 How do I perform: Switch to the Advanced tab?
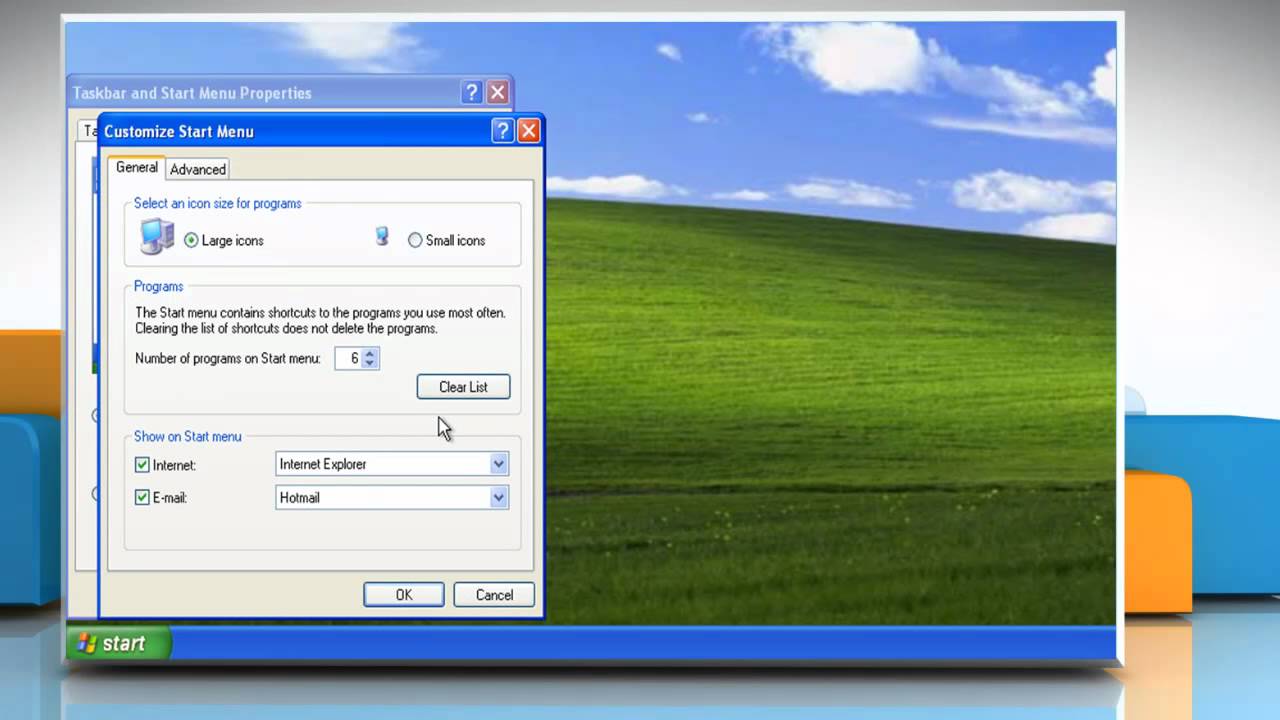(198, 169)
